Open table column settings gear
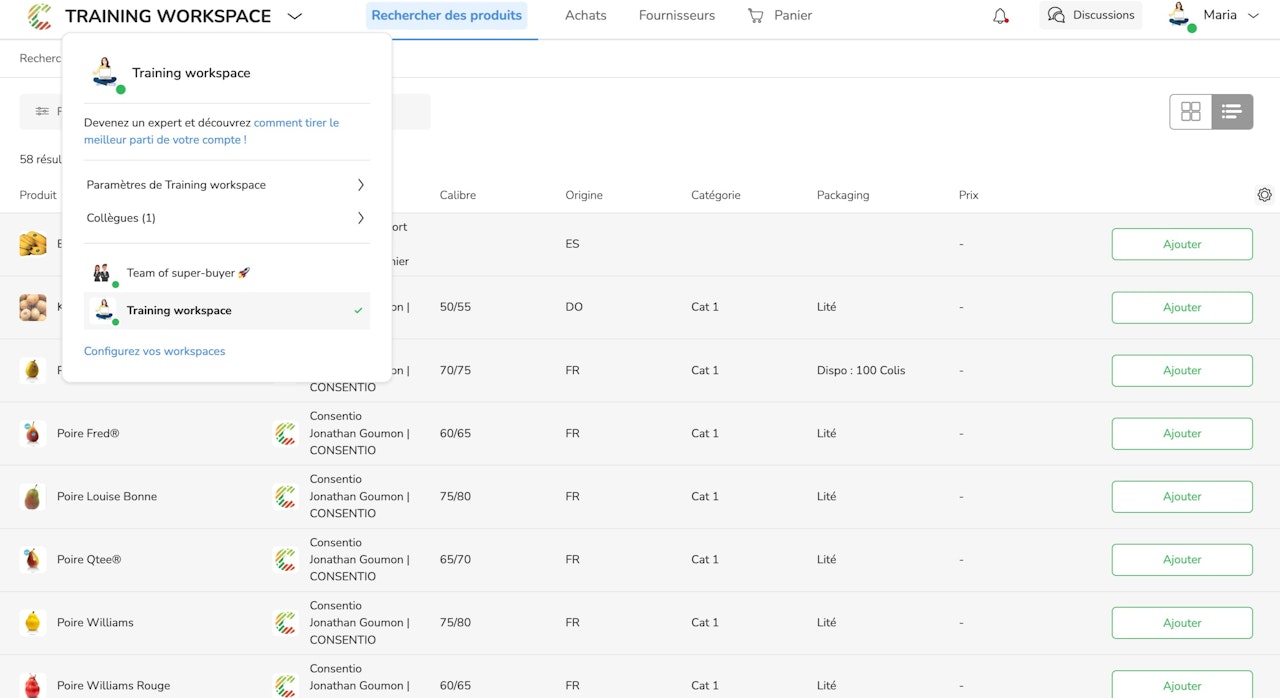Viewport: 1280px width, 698px height. [x=1264, y=195]
